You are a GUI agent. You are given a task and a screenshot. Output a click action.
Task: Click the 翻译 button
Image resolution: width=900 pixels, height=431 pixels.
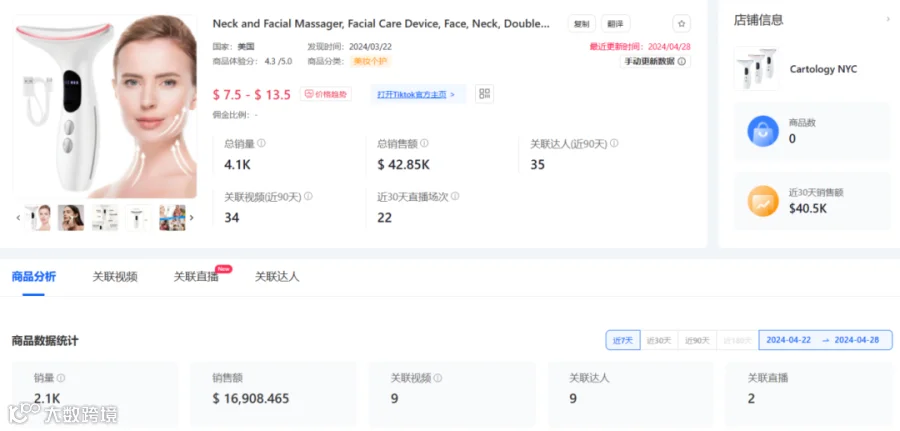[x=616, y=24]
